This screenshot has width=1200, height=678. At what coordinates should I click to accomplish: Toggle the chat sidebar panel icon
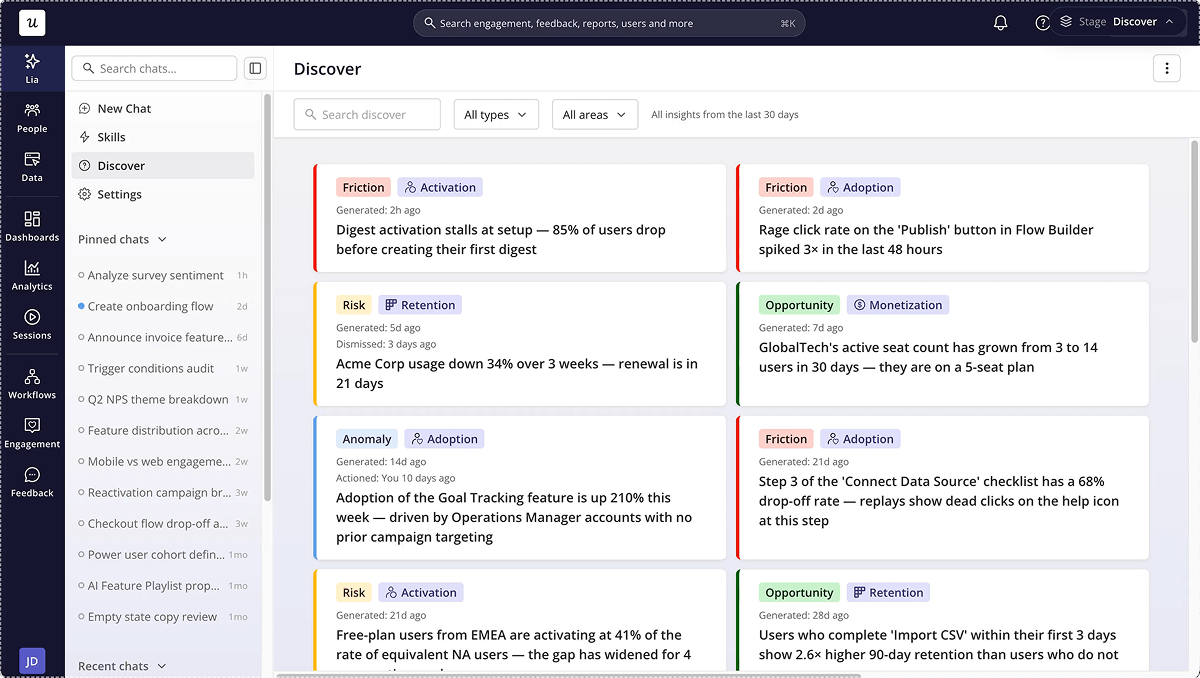[255, 68]
